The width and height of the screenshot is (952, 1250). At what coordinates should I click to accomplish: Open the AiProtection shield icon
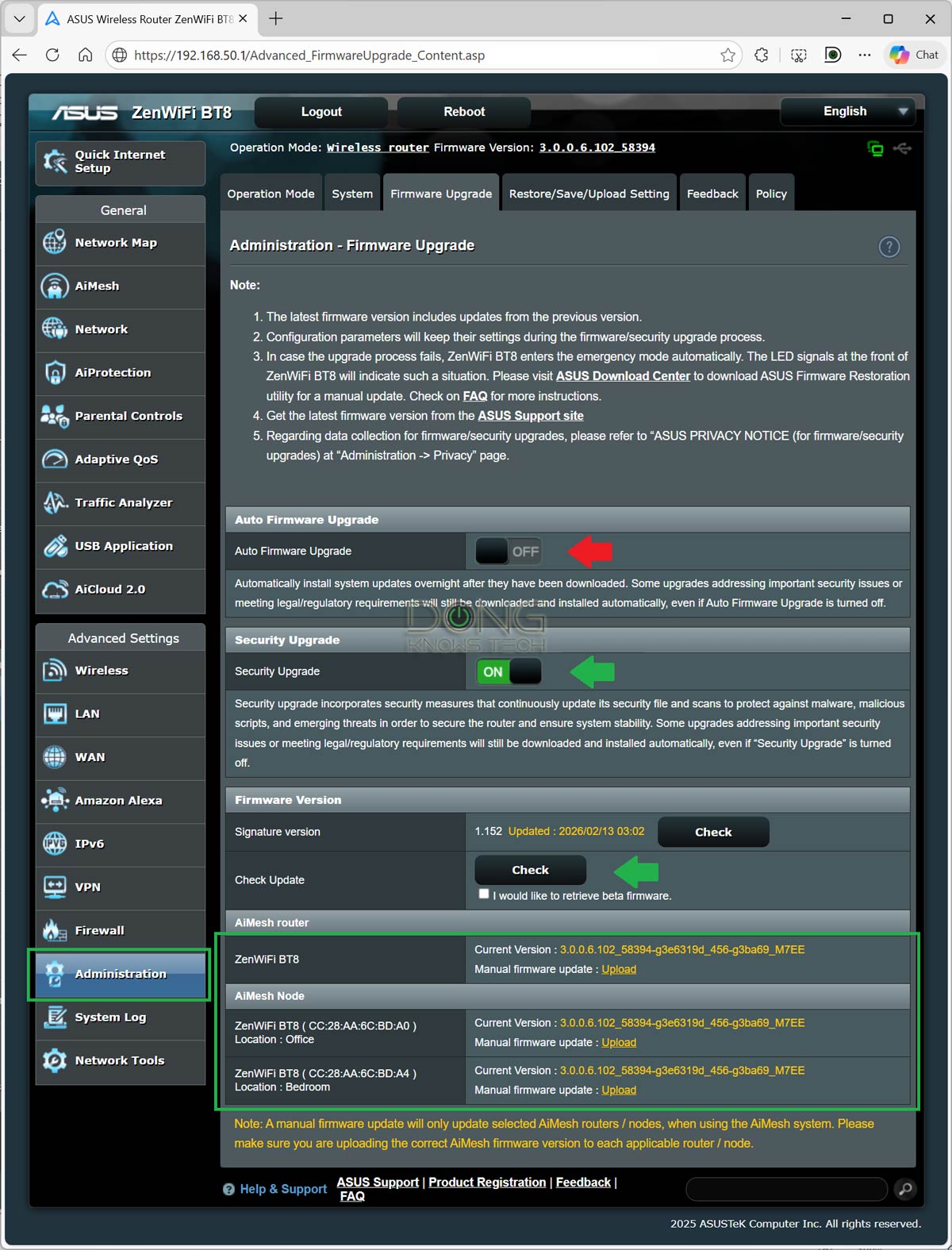click(x=55, y=372)
